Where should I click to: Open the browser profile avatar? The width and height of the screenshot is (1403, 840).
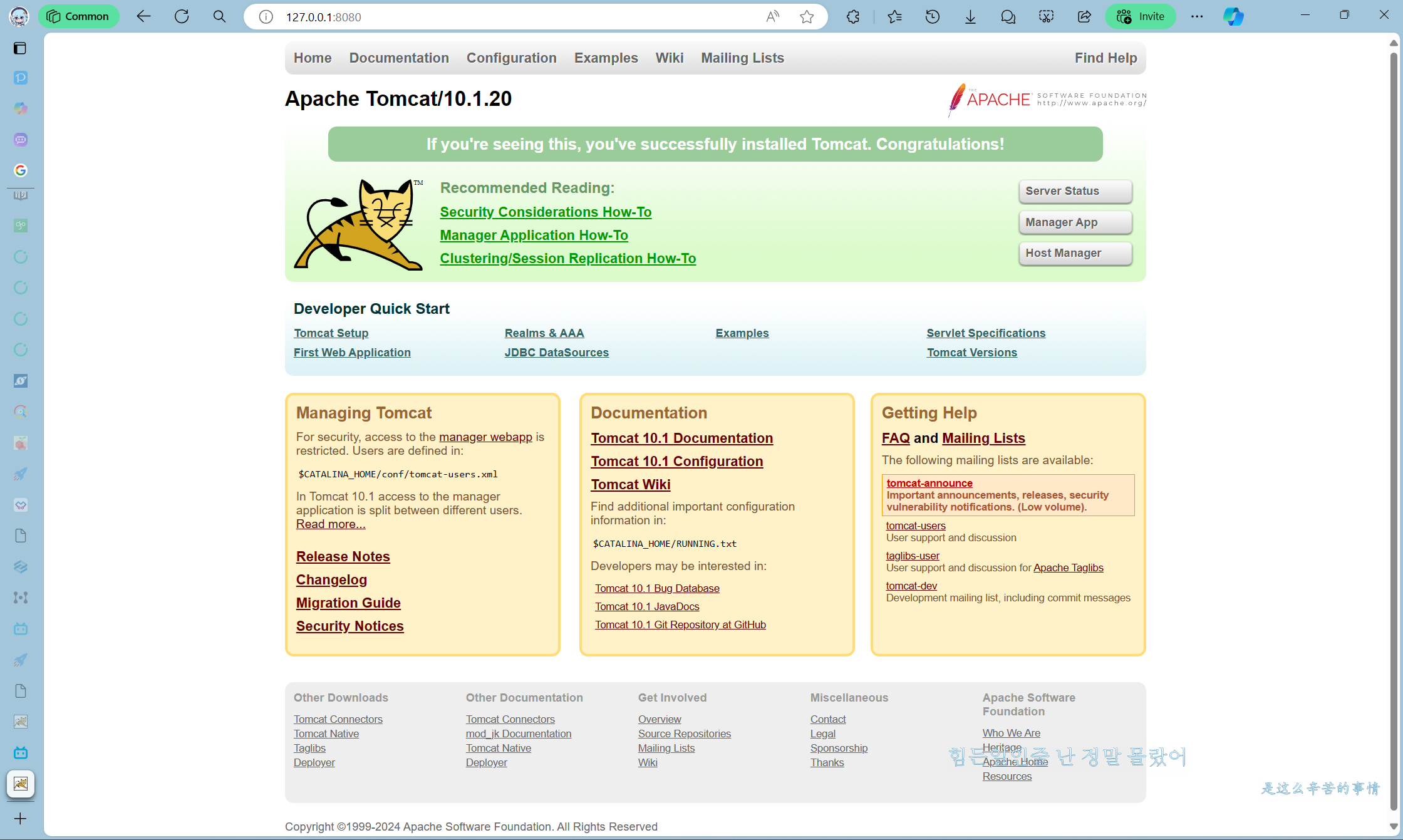[19, 16]
